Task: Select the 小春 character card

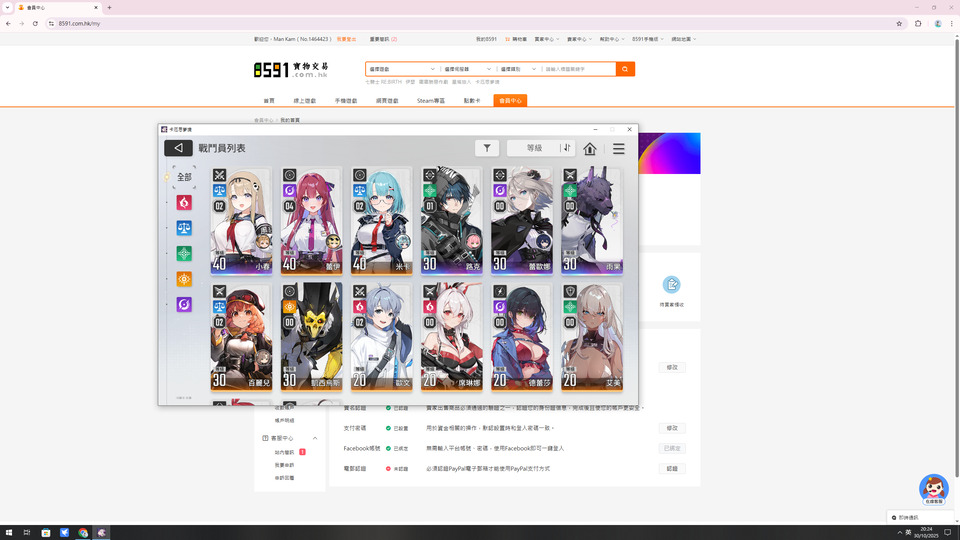Action: [x=241, y=220]
